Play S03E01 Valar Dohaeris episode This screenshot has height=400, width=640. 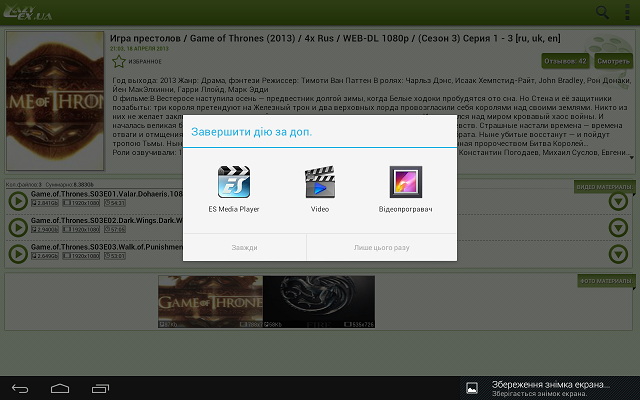(18, 201)
